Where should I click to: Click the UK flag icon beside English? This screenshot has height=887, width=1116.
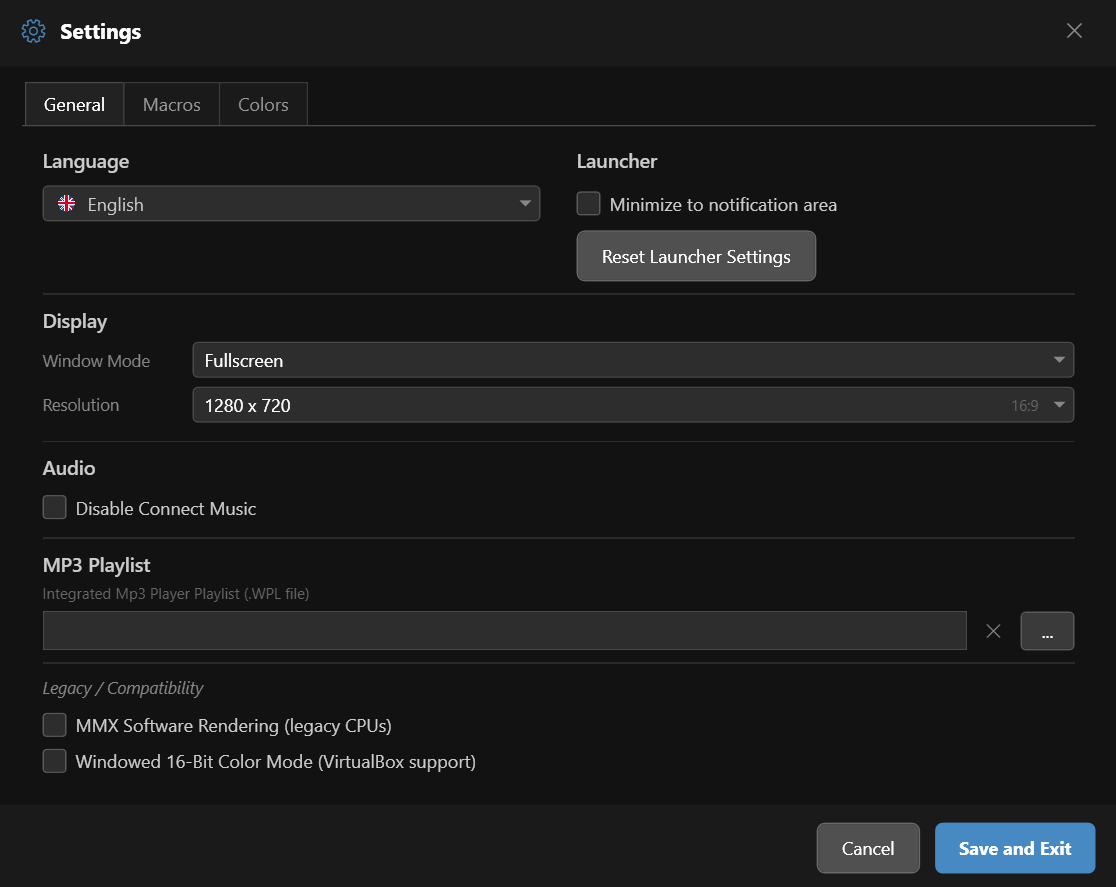pyautogui.click(x=67, y=204)
